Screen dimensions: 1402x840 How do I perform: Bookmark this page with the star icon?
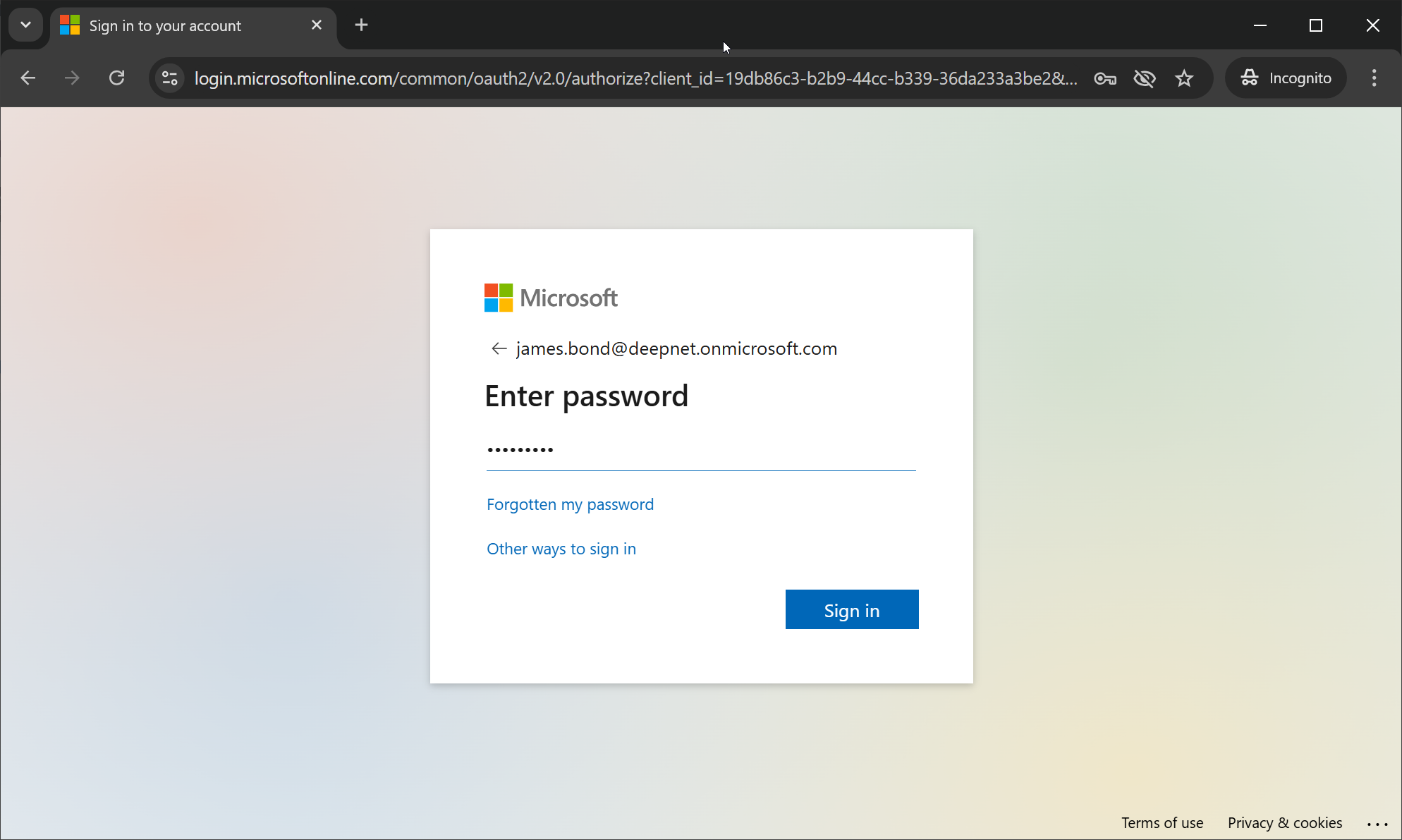tap(1184, 78)
